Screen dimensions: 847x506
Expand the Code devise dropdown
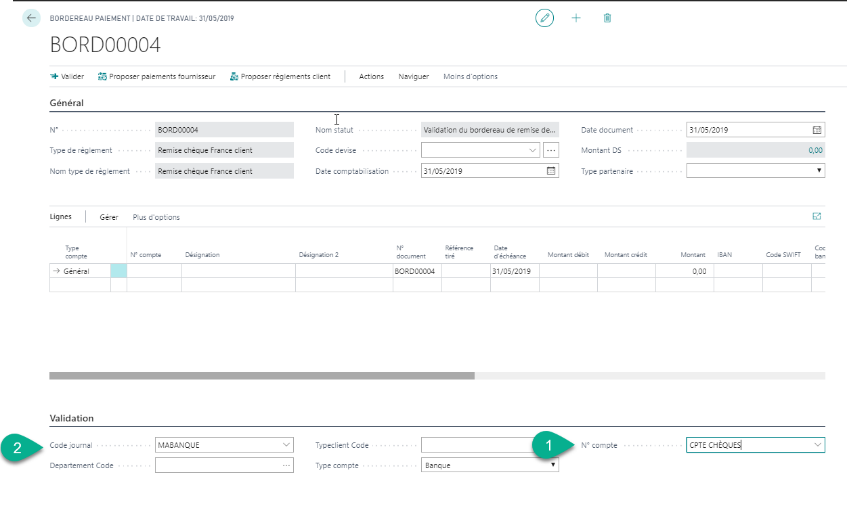click(x=532, y=150)
